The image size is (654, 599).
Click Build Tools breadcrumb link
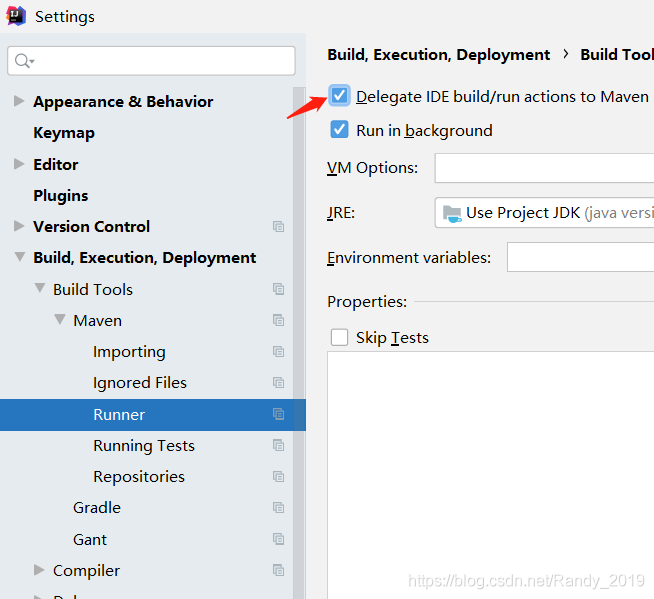617,55
